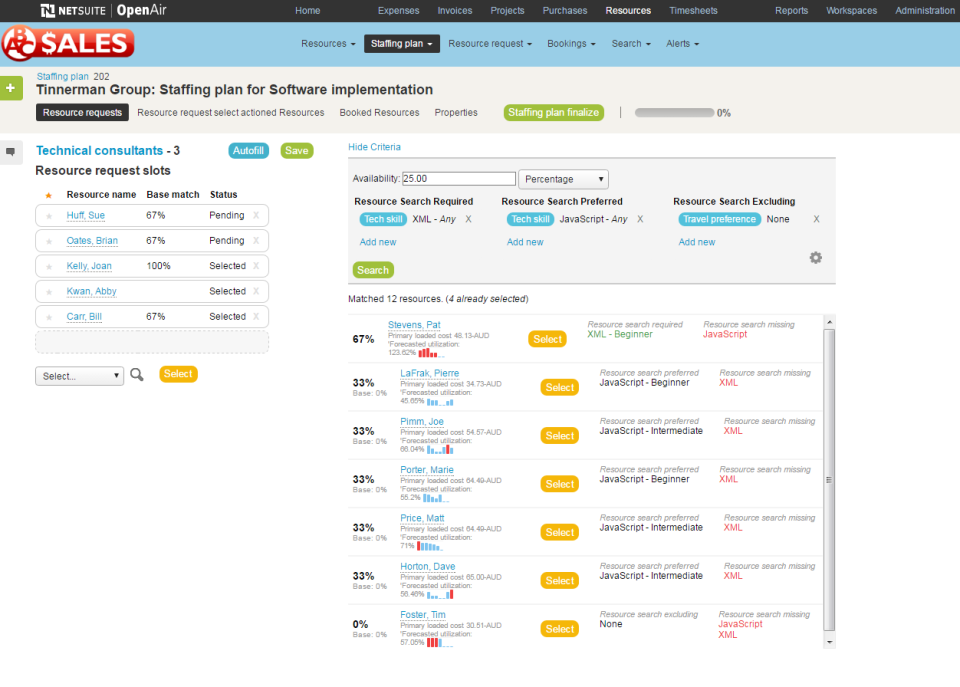
Task: Expand the Bookings dropdown menu
Action: coord(570,43)
